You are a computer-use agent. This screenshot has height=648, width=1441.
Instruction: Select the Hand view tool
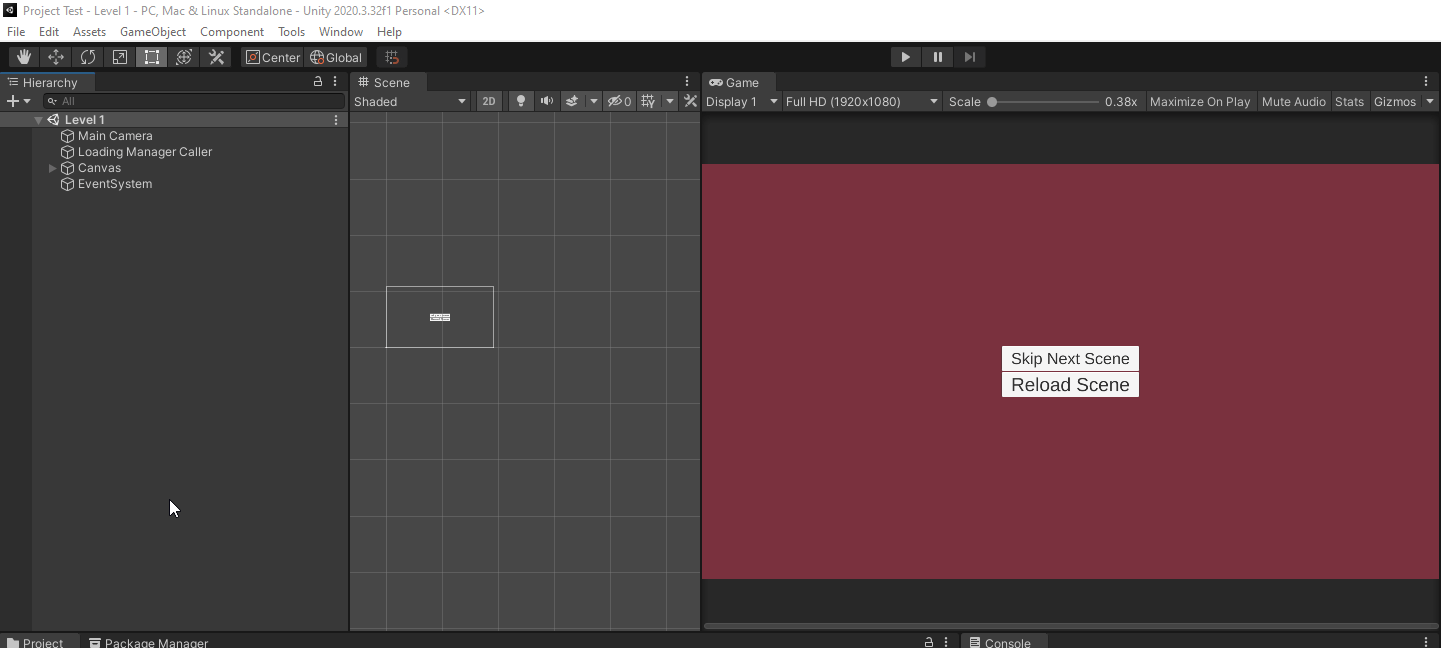click(x=23, y=56)
